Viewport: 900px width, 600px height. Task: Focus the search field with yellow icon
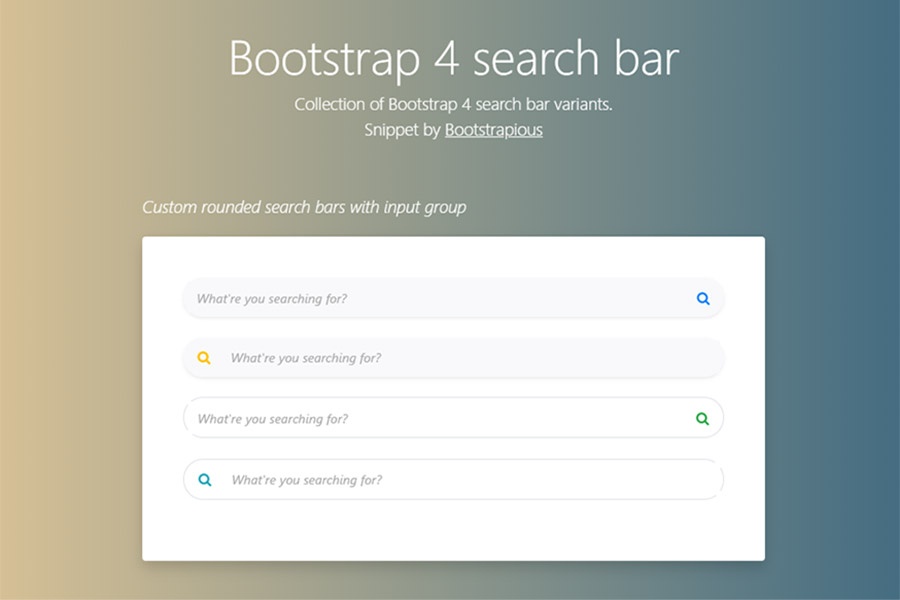click(453, 358)
